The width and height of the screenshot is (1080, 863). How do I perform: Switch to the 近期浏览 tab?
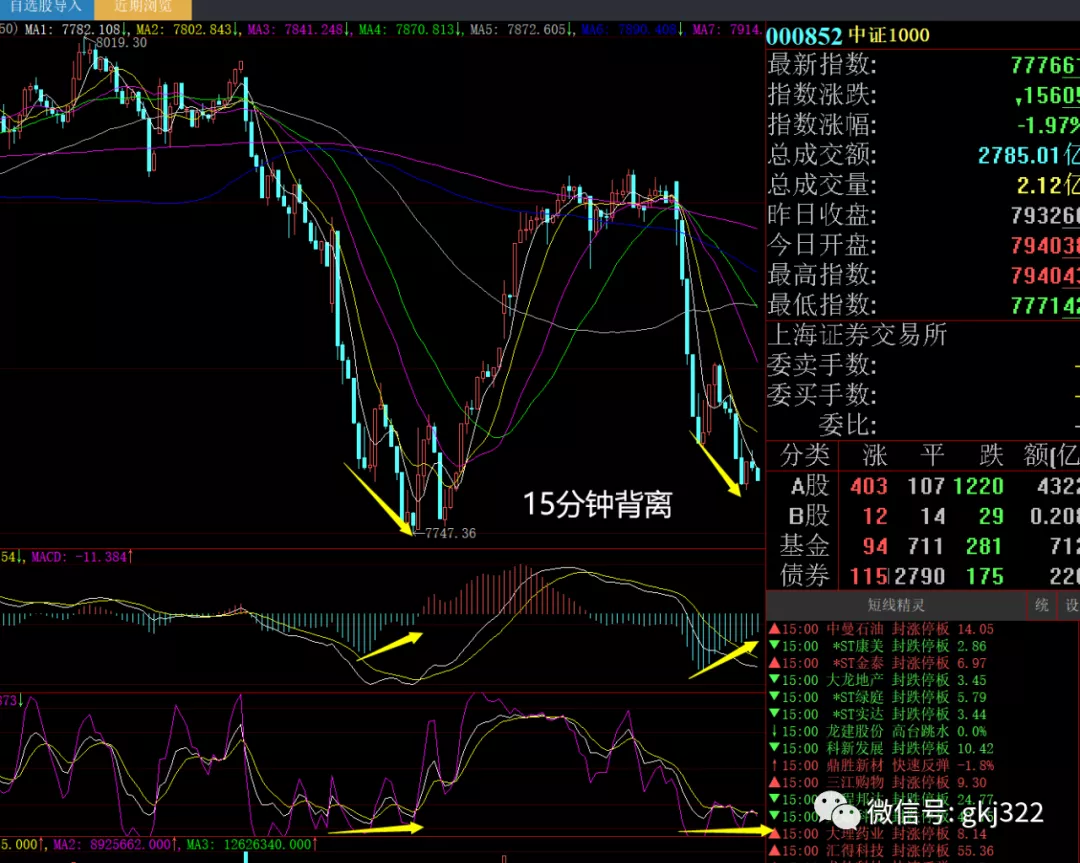pyautogui.click(x=142, y=7)
